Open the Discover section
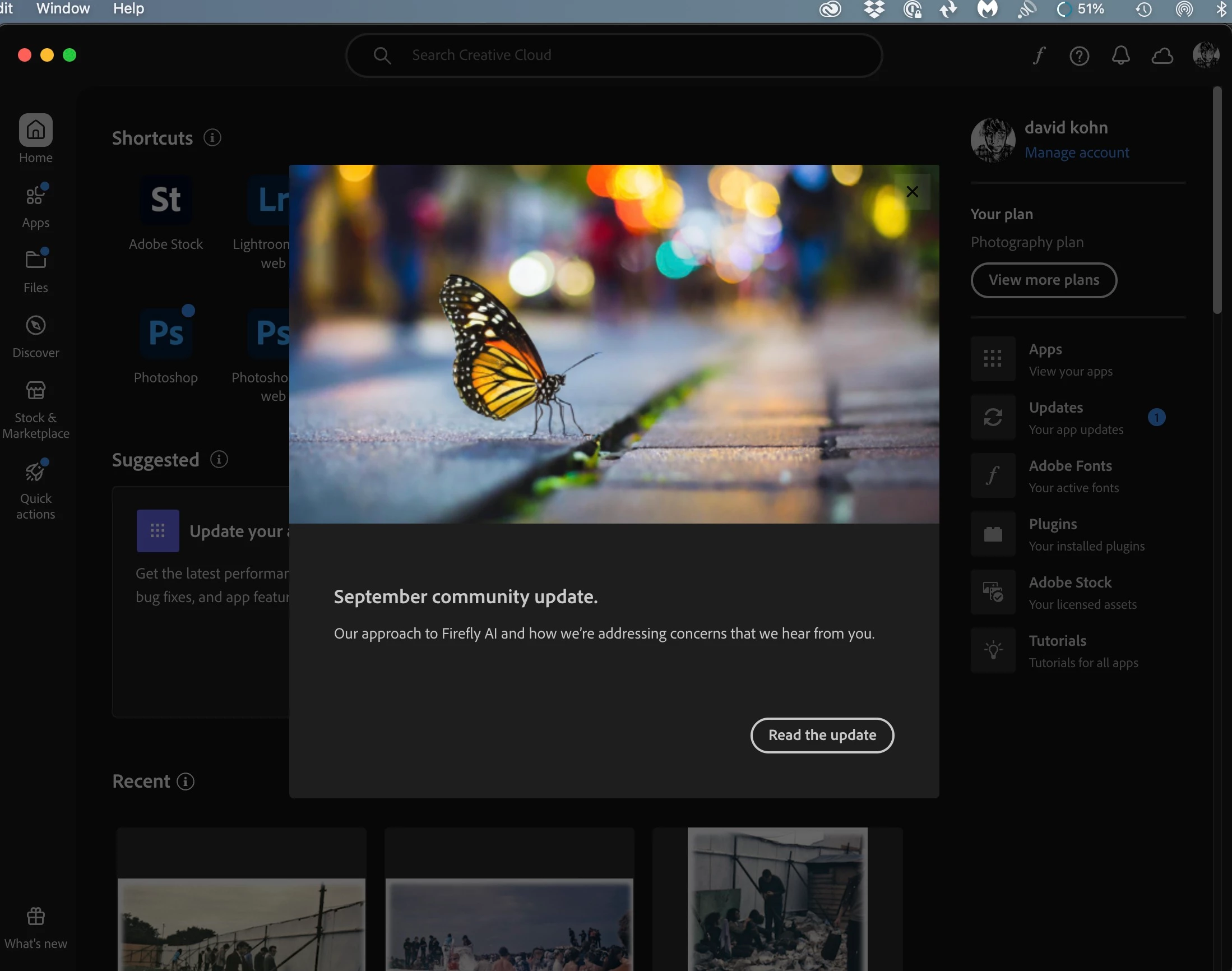 [x=35, y=336]
